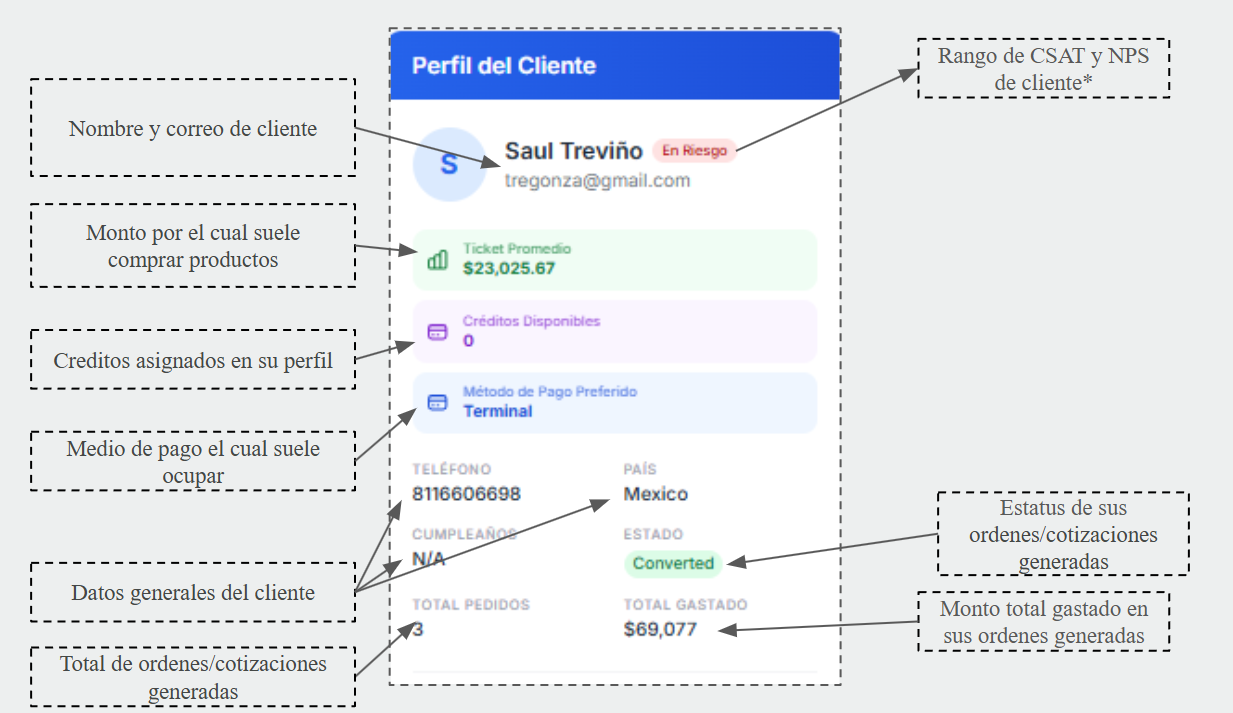Click the Terminal payment method value
This screenshot has width=1233, height=713.
coord(497,411)
